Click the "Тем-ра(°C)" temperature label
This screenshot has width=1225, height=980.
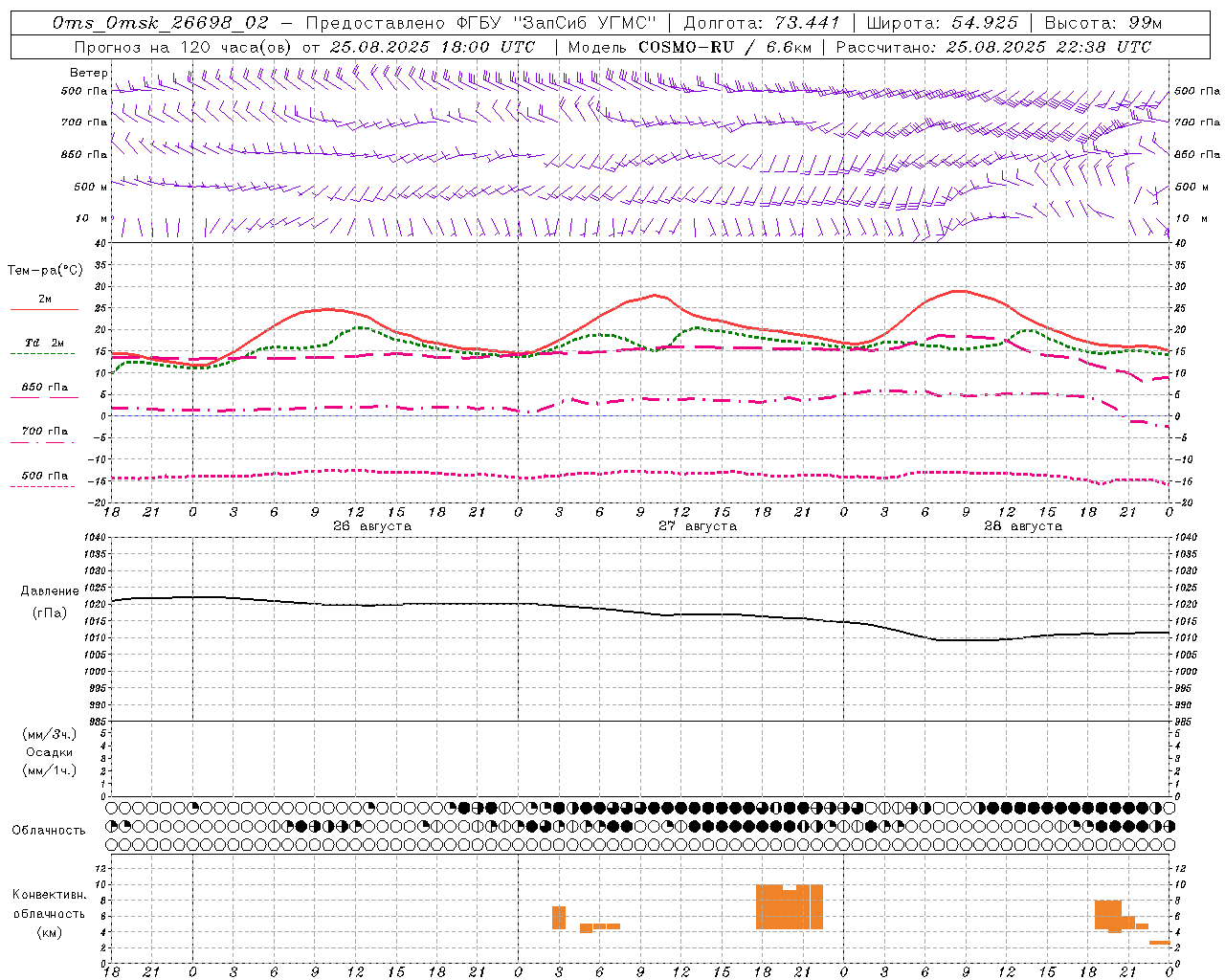(45, 271)
